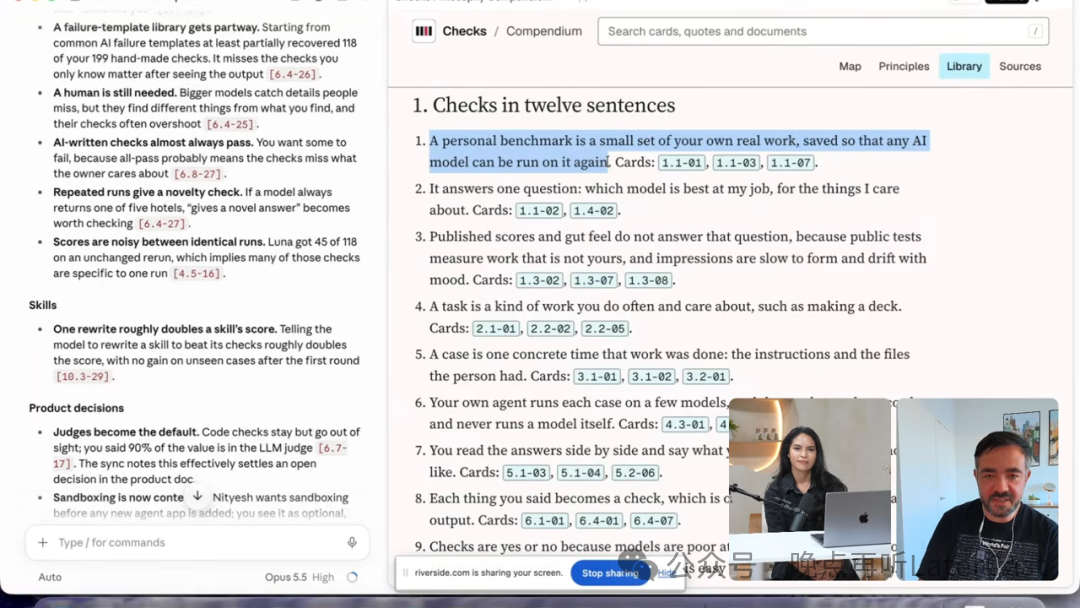This screenshot has width=1080, height=608.
Task: Click heading "1. Checks in twelve sentences"
Action: (x=543, y=105)
